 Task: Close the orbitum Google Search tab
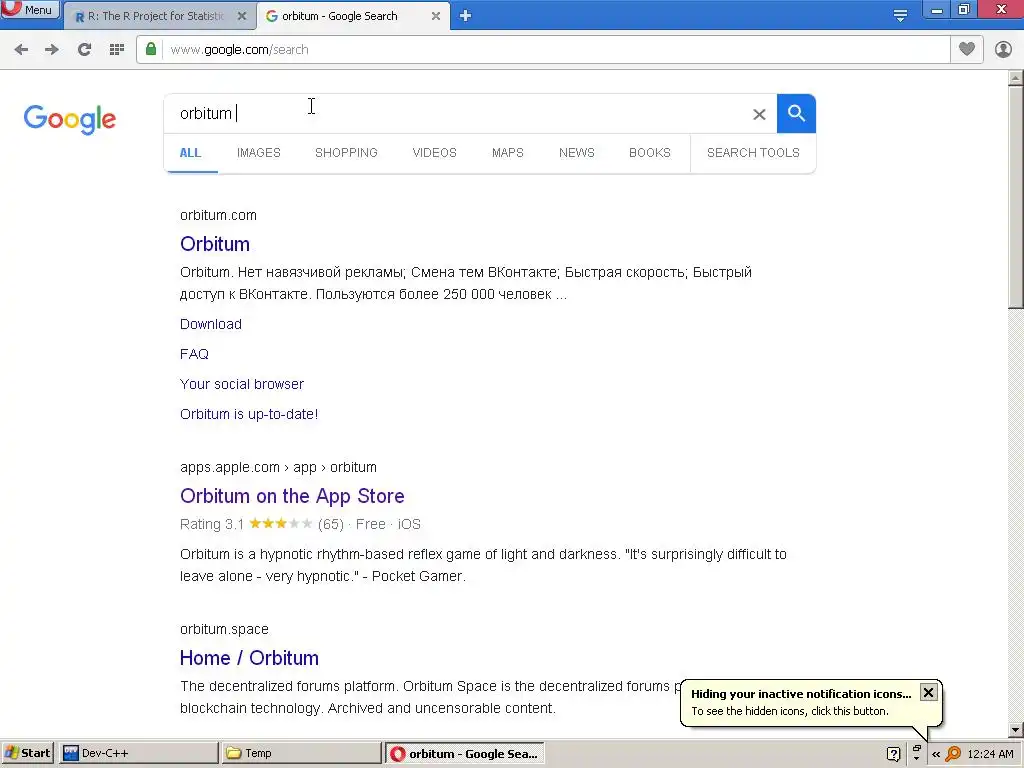pyautogui.click(x=436, y=16)
